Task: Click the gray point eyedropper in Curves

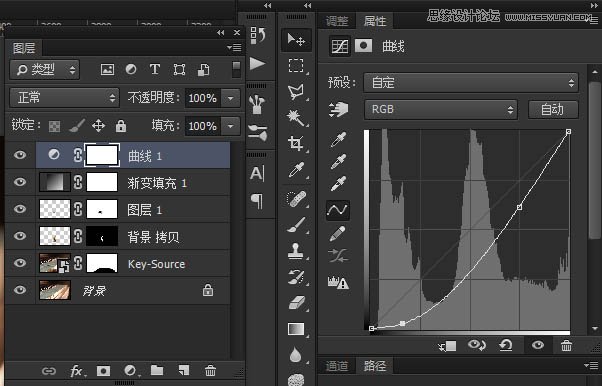Action: click(338, 162)
